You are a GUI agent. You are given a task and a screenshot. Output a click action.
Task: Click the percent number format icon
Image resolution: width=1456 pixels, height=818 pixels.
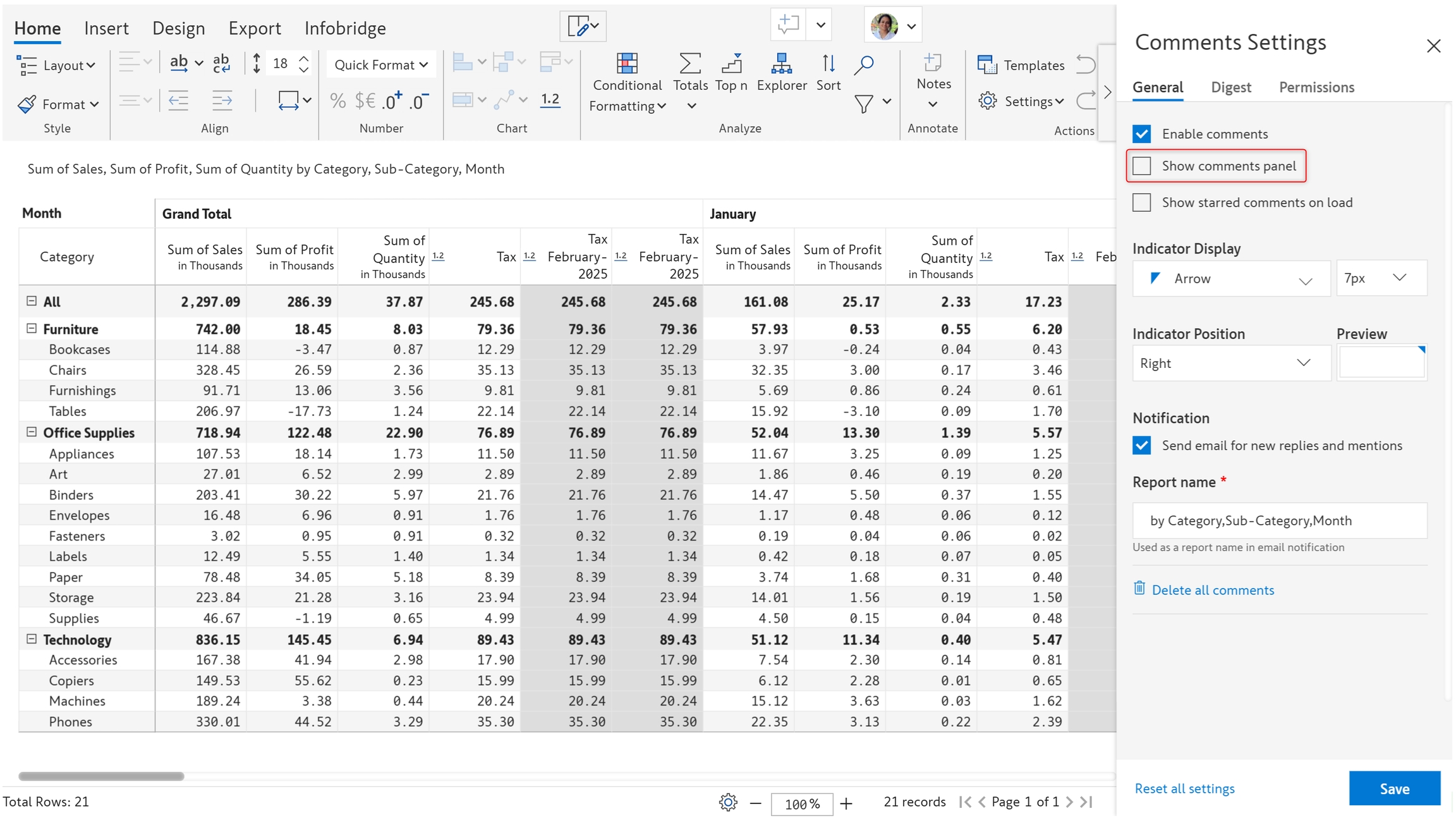[337, 101]
